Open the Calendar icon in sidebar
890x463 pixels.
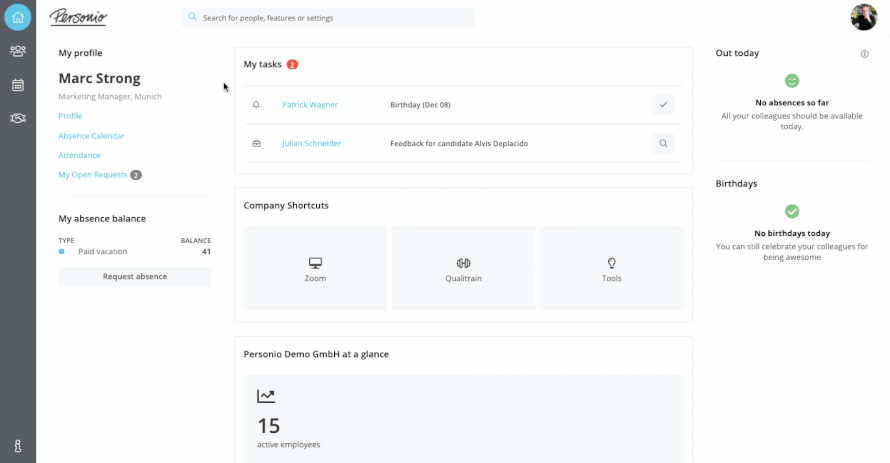coord(18,85)
